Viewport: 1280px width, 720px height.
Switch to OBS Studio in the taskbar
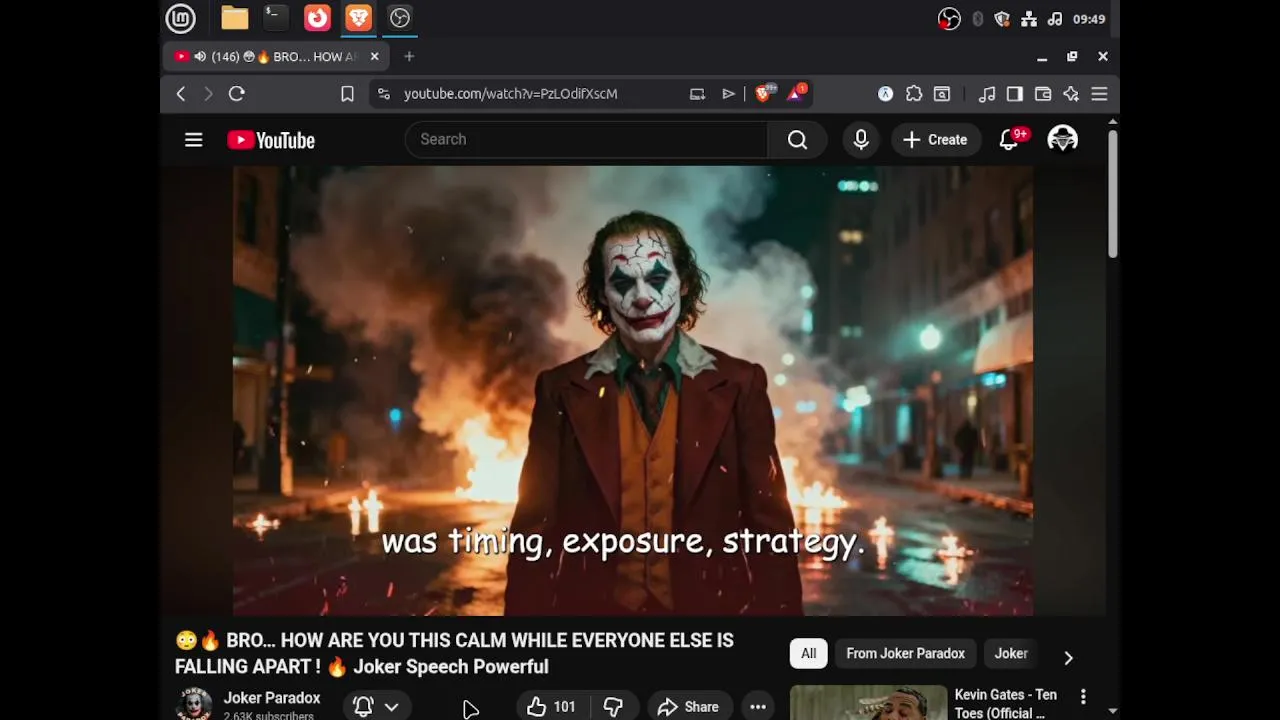(x=400, y=18)
